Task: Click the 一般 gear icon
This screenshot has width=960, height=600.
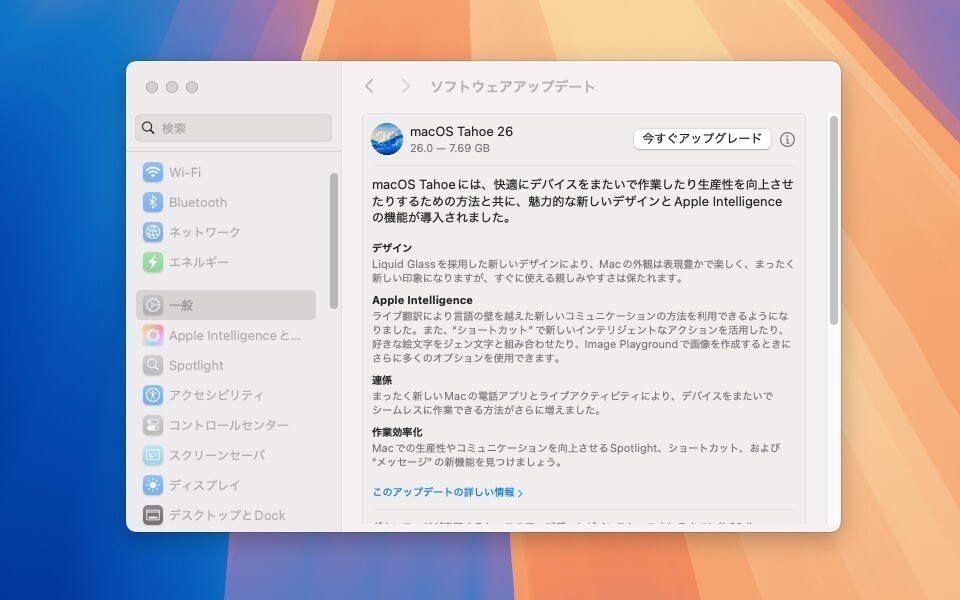Action: 152,305
